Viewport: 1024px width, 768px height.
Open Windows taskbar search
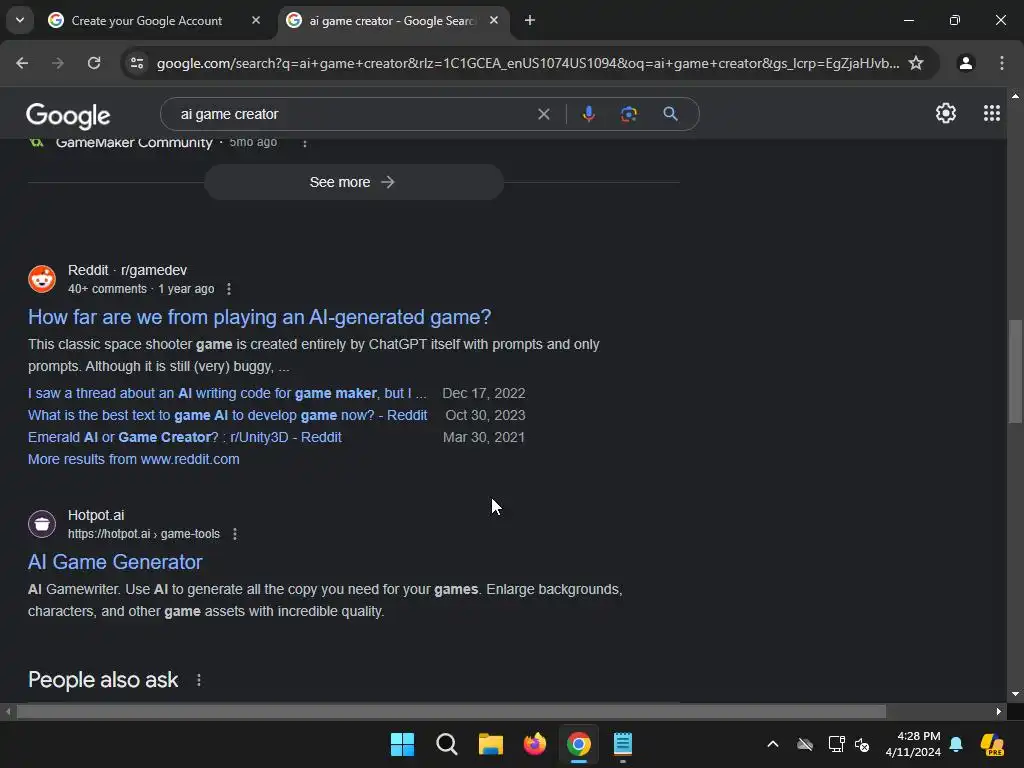pos(447,744)
